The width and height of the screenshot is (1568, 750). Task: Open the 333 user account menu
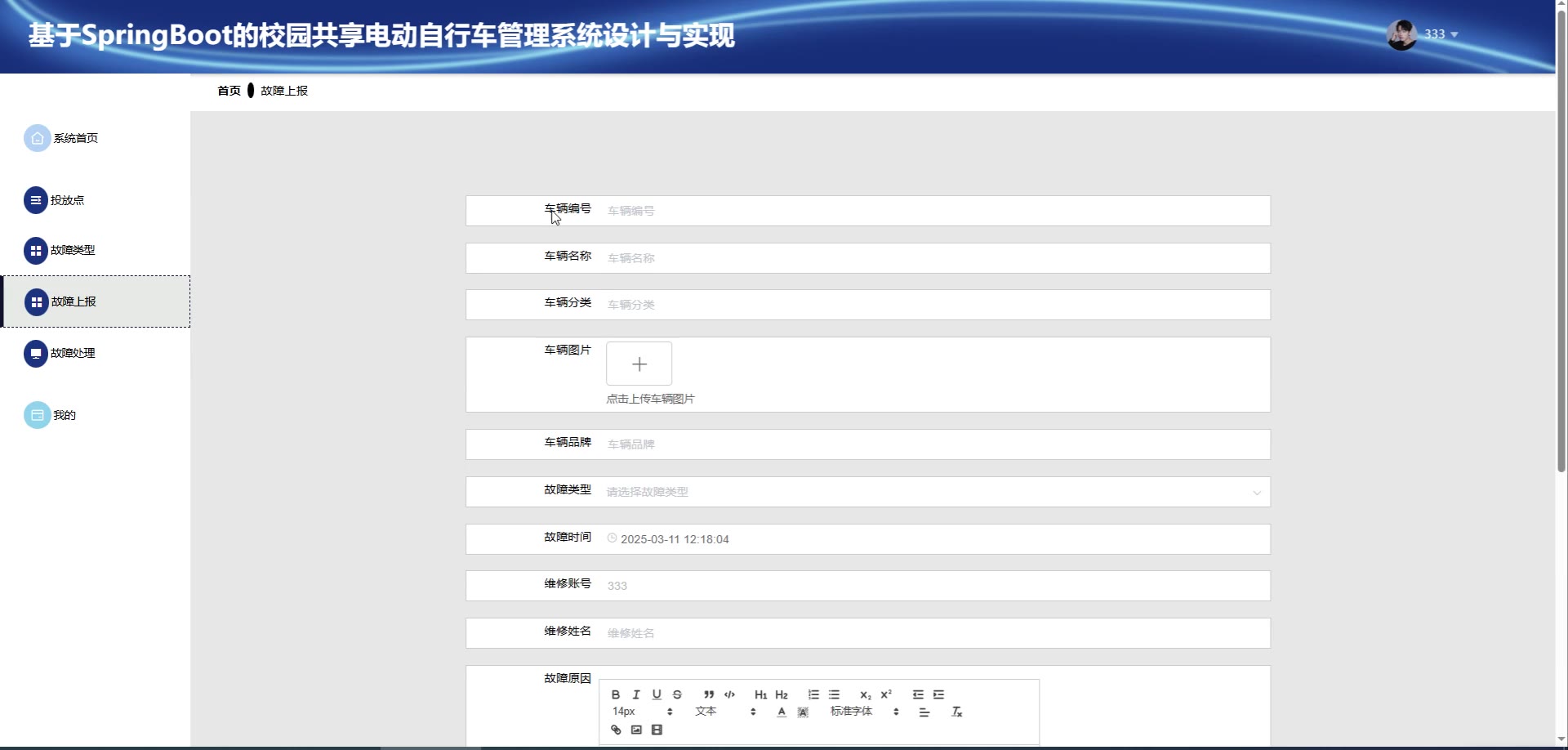coord(1441,34)
